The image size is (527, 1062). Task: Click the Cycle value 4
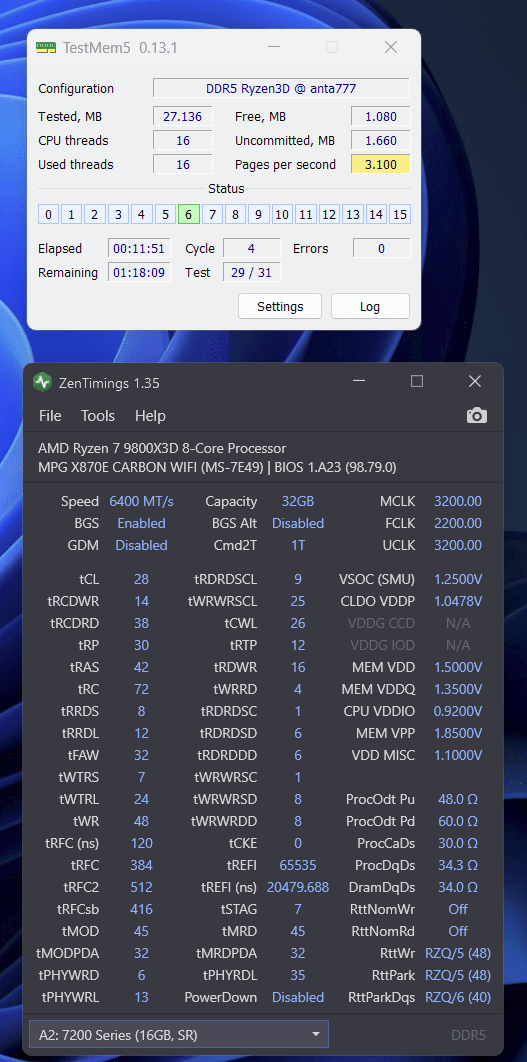click(x=251, y=249)
